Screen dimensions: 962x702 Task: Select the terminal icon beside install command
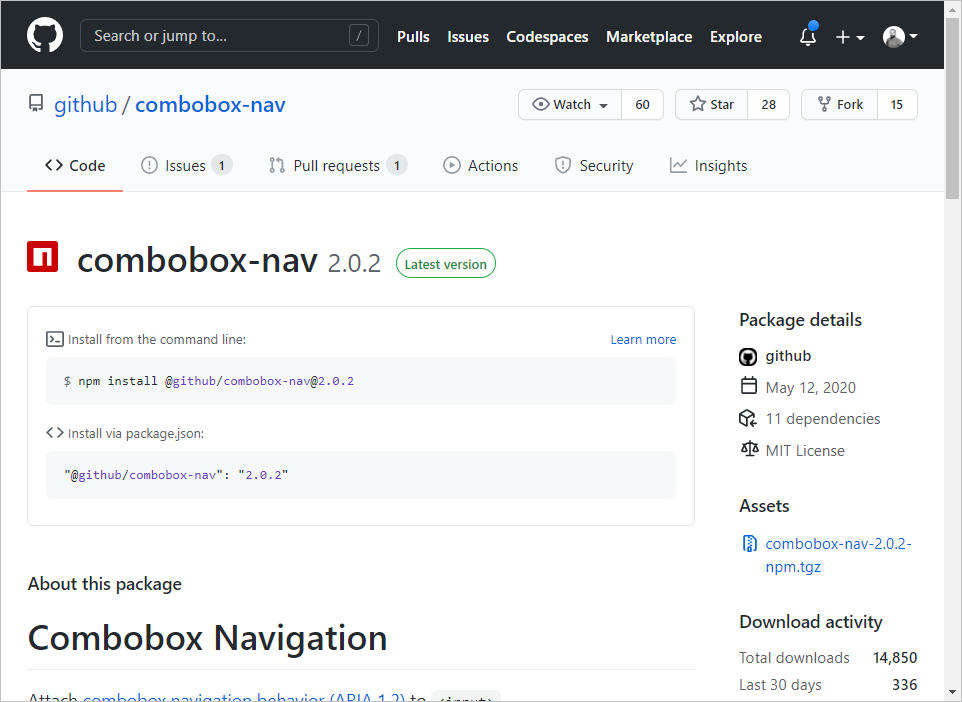55,339
